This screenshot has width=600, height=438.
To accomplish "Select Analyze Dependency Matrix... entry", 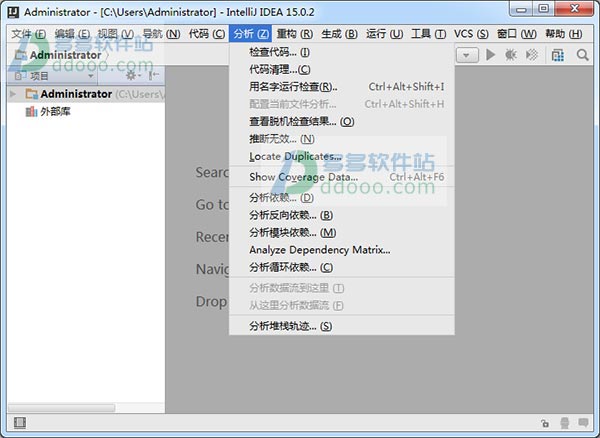I will pyautogui.click(x=342, y=250).
